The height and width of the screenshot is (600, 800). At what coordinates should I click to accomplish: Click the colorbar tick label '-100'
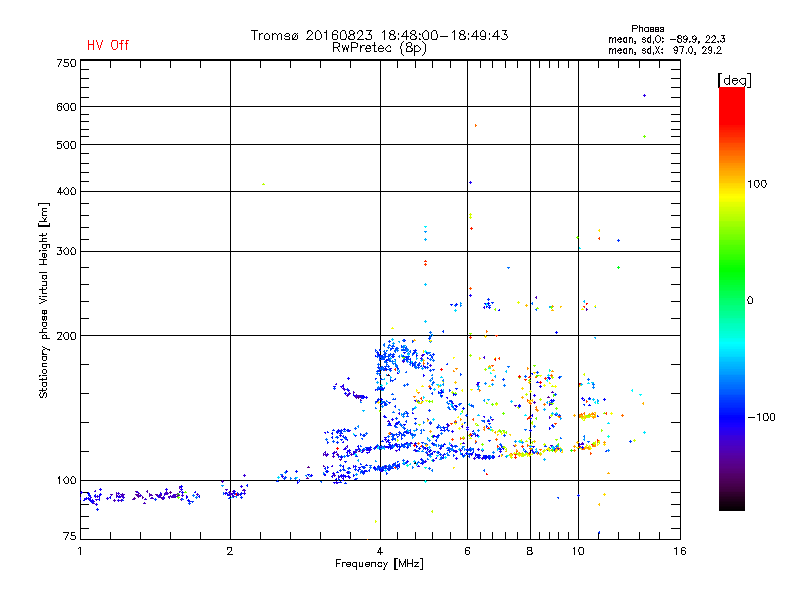point(761,417)
